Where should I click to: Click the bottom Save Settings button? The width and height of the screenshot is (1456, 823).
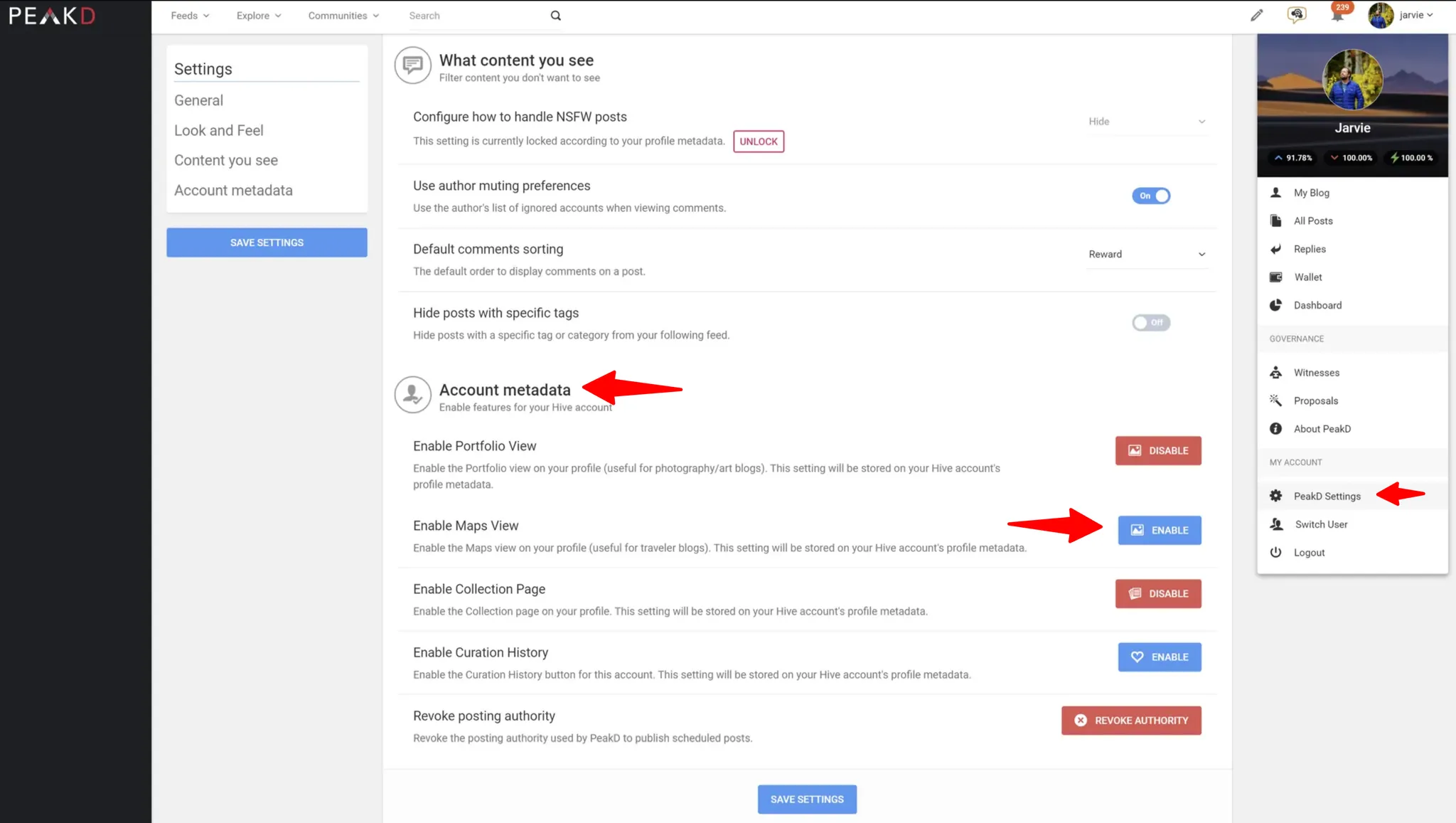807,800
